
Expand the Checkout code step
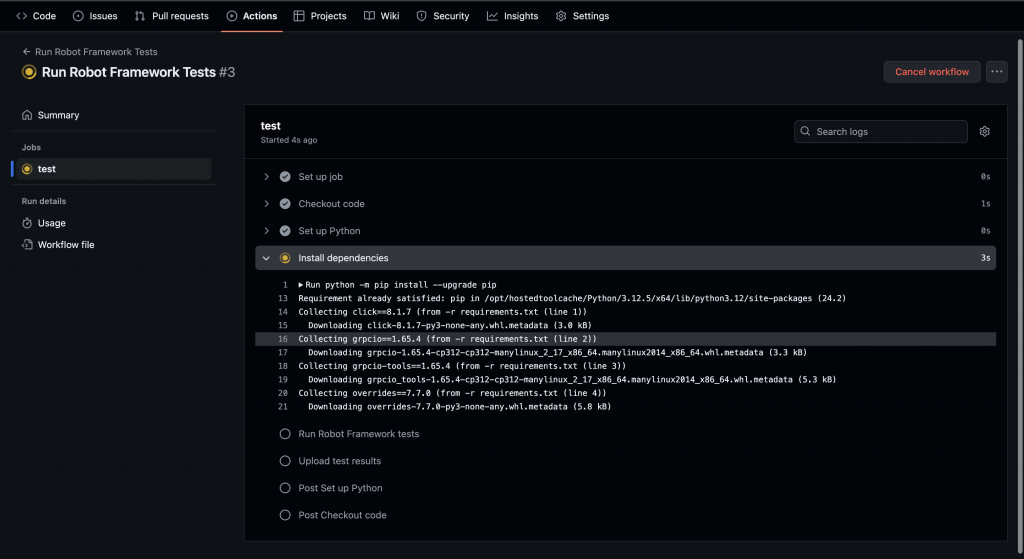click(x=267, y=204)
